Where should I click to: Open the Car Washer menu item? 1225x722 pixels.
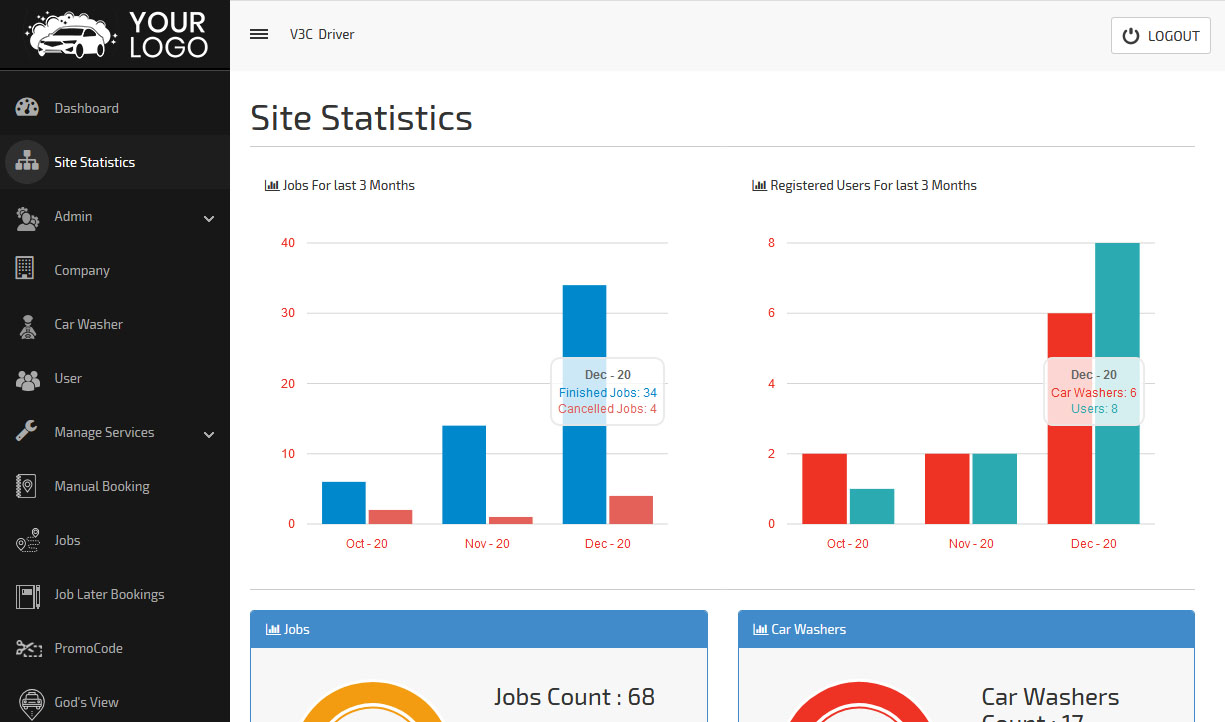[115, 324]
